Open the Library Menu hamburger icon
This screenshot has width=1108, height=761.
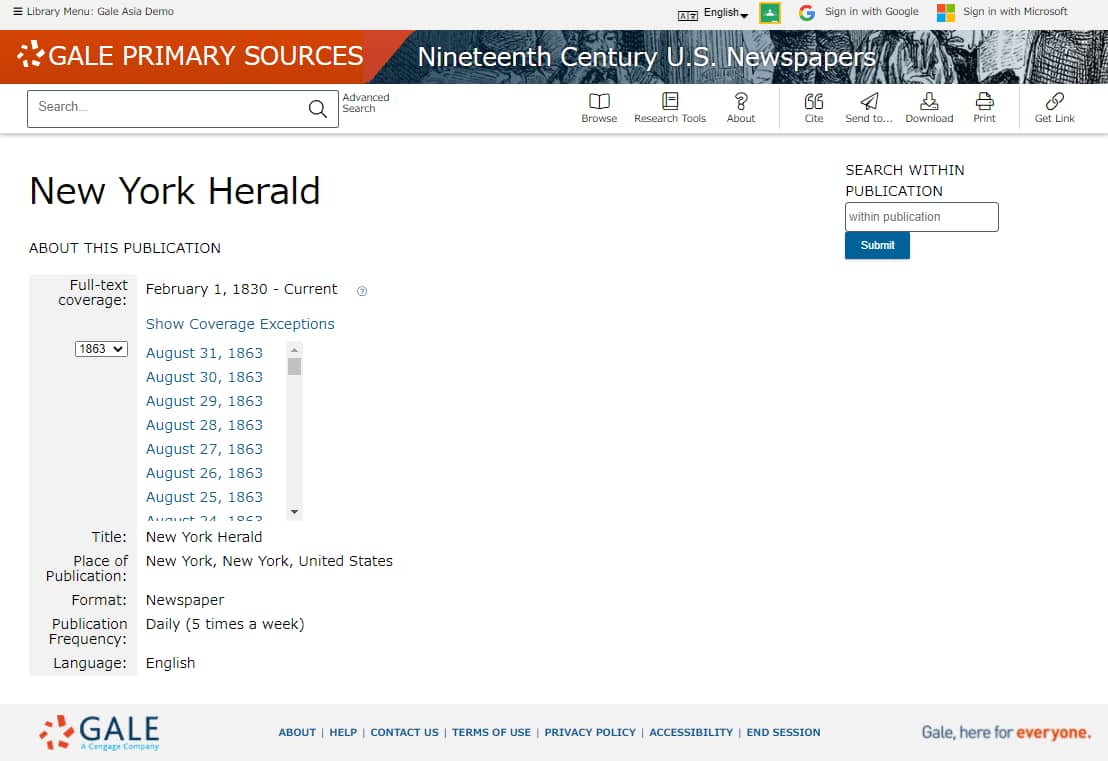click(x=18, y=11)
